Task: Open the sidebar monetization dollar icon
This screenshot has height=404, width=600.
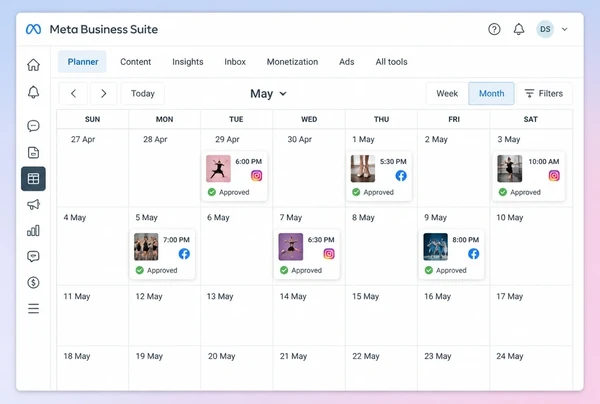Action: (x=33, y=282)
